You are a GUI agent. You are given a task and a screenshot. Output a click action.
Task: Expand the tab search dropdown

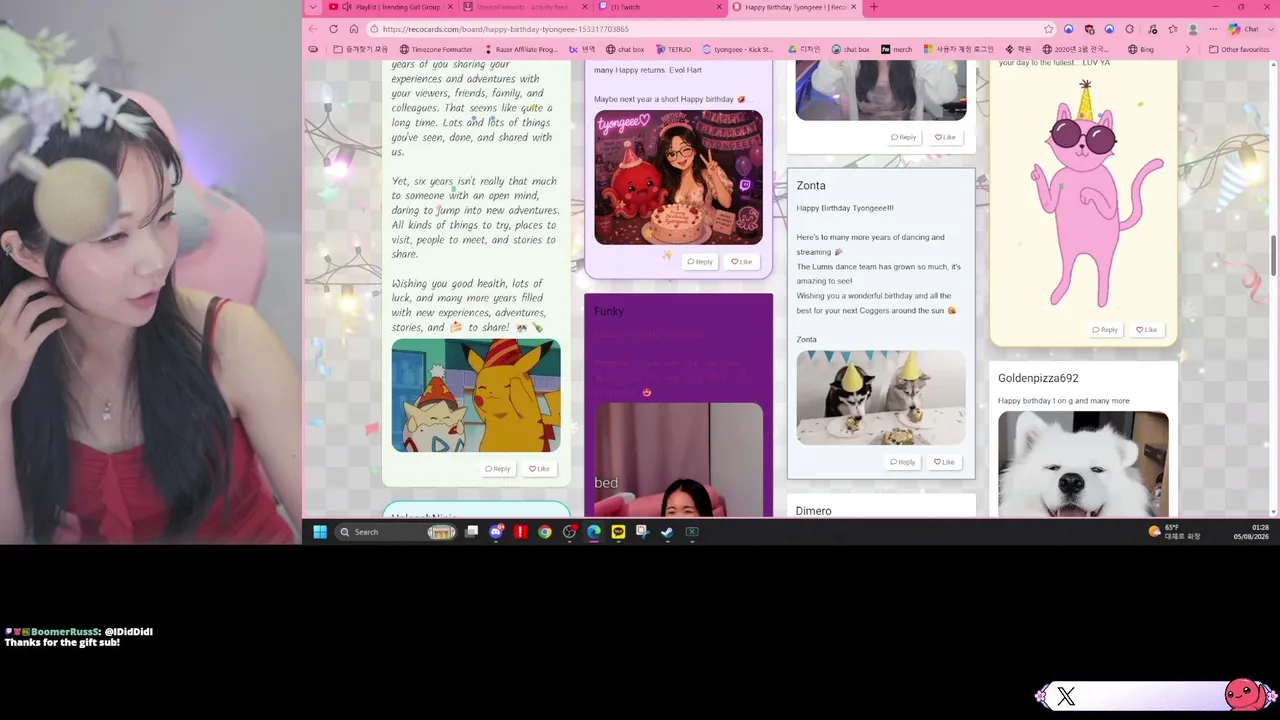click(x=313, y=7)
